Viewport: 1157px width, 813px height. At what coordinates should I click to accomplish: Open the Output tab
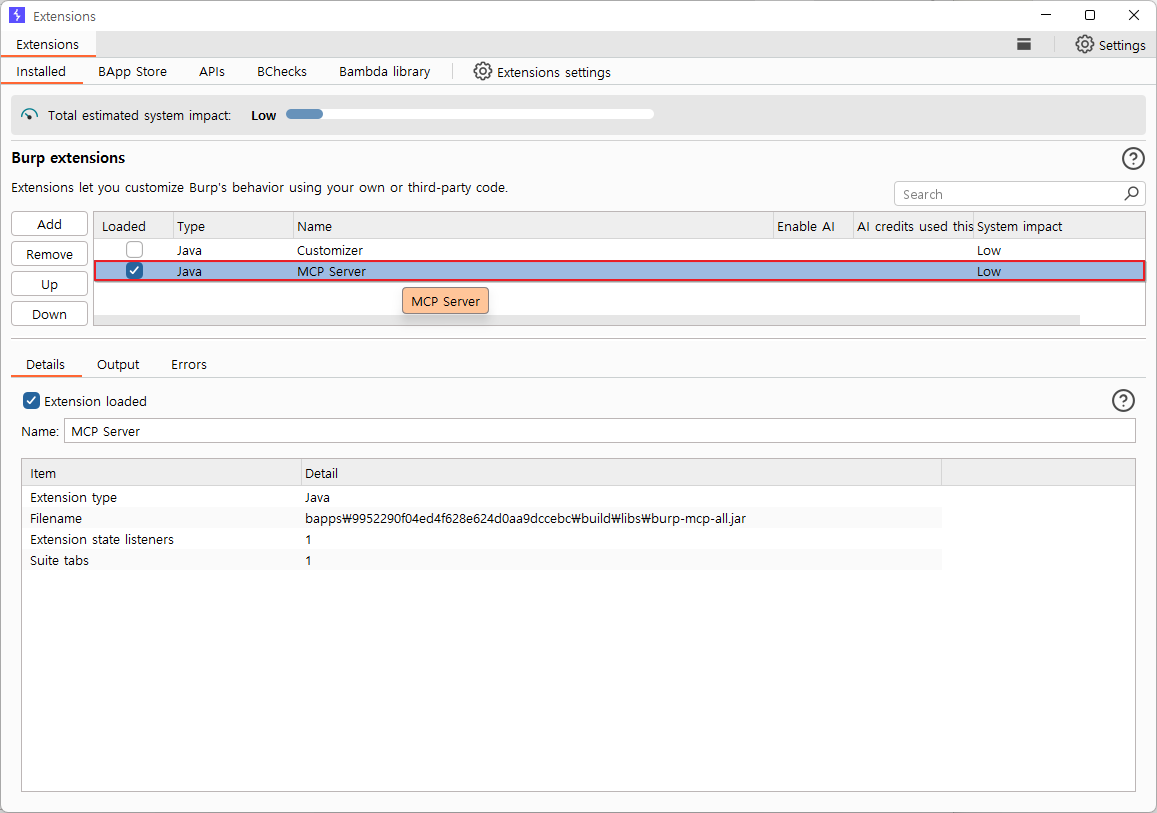118,364
